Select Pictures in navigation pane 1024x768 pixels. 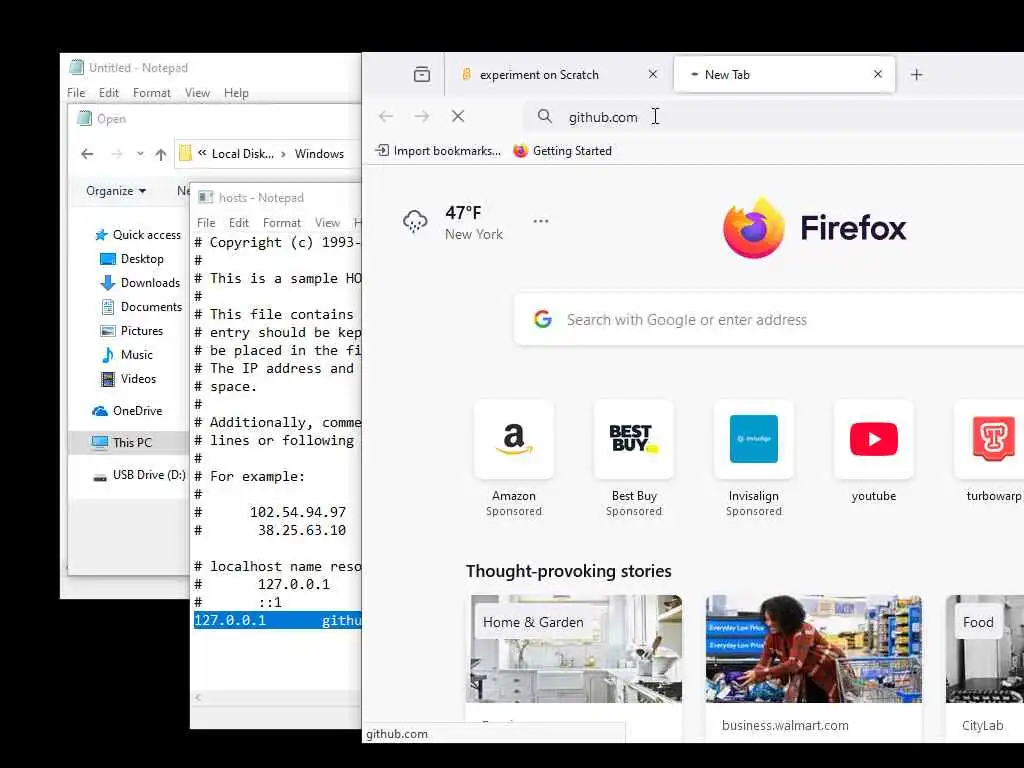(x=131, y=330)
